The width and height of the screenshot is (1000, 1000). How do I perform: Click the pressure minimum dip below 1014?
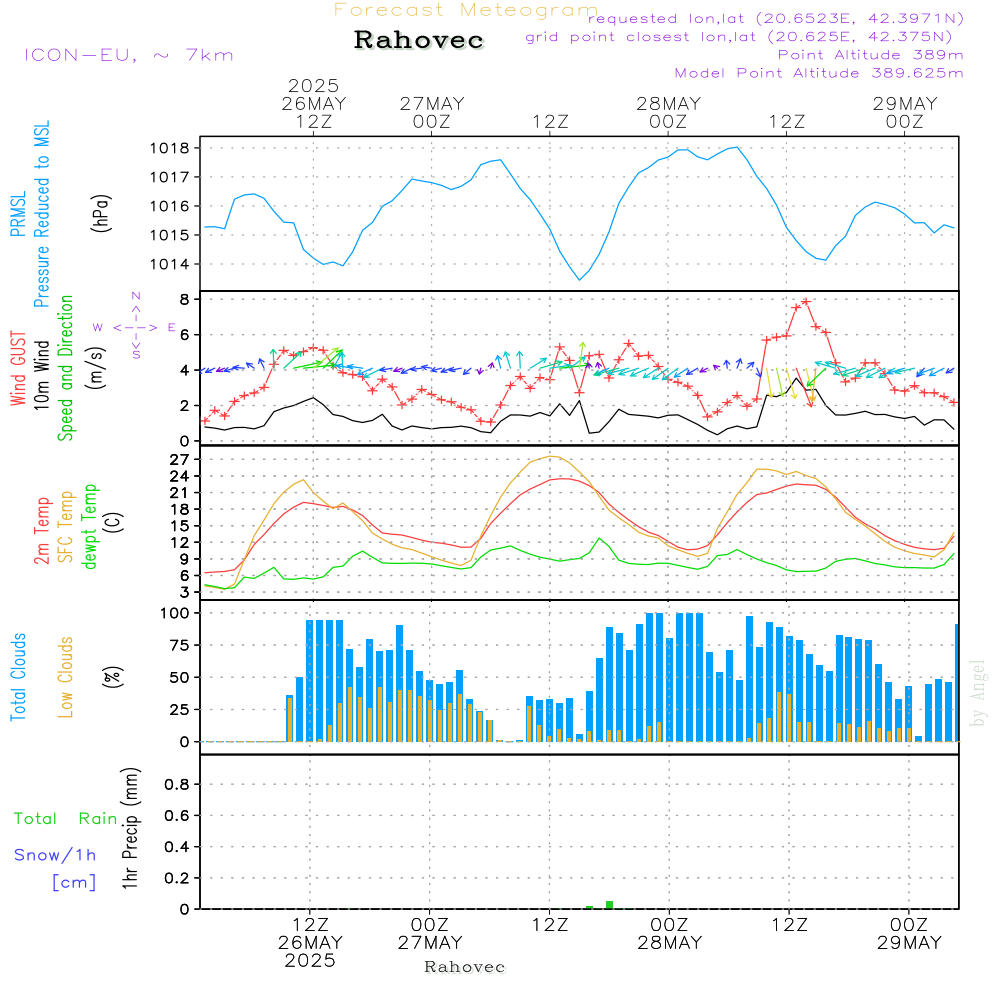coord(579,279)
